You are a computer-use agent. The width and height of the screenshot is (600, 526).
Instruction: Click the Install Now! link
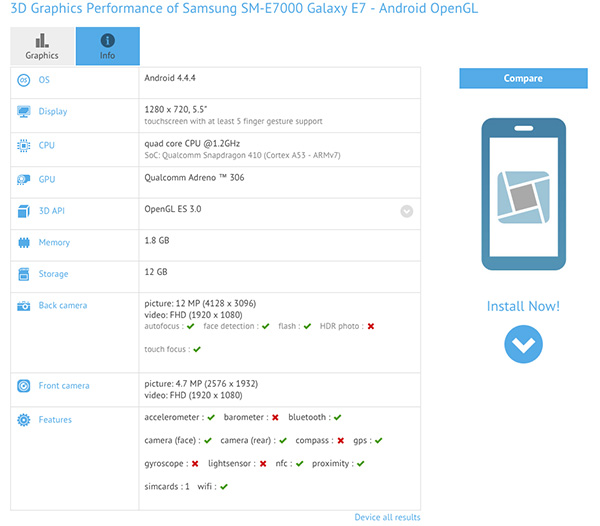(x=523, y=306)
